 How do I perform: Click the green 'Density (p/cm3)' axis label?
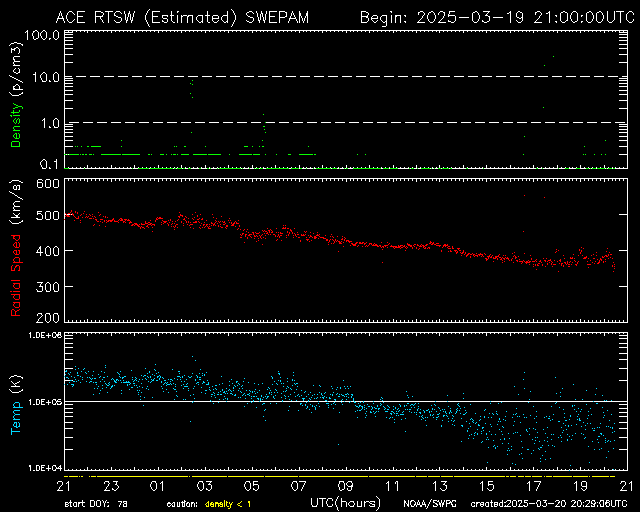point(16,95)
